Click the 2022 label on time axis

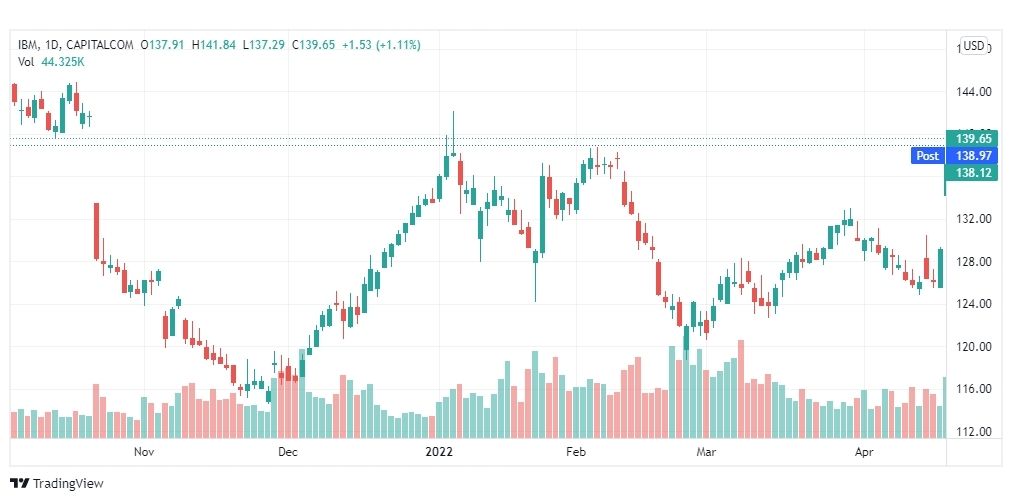tap(439, 452)
